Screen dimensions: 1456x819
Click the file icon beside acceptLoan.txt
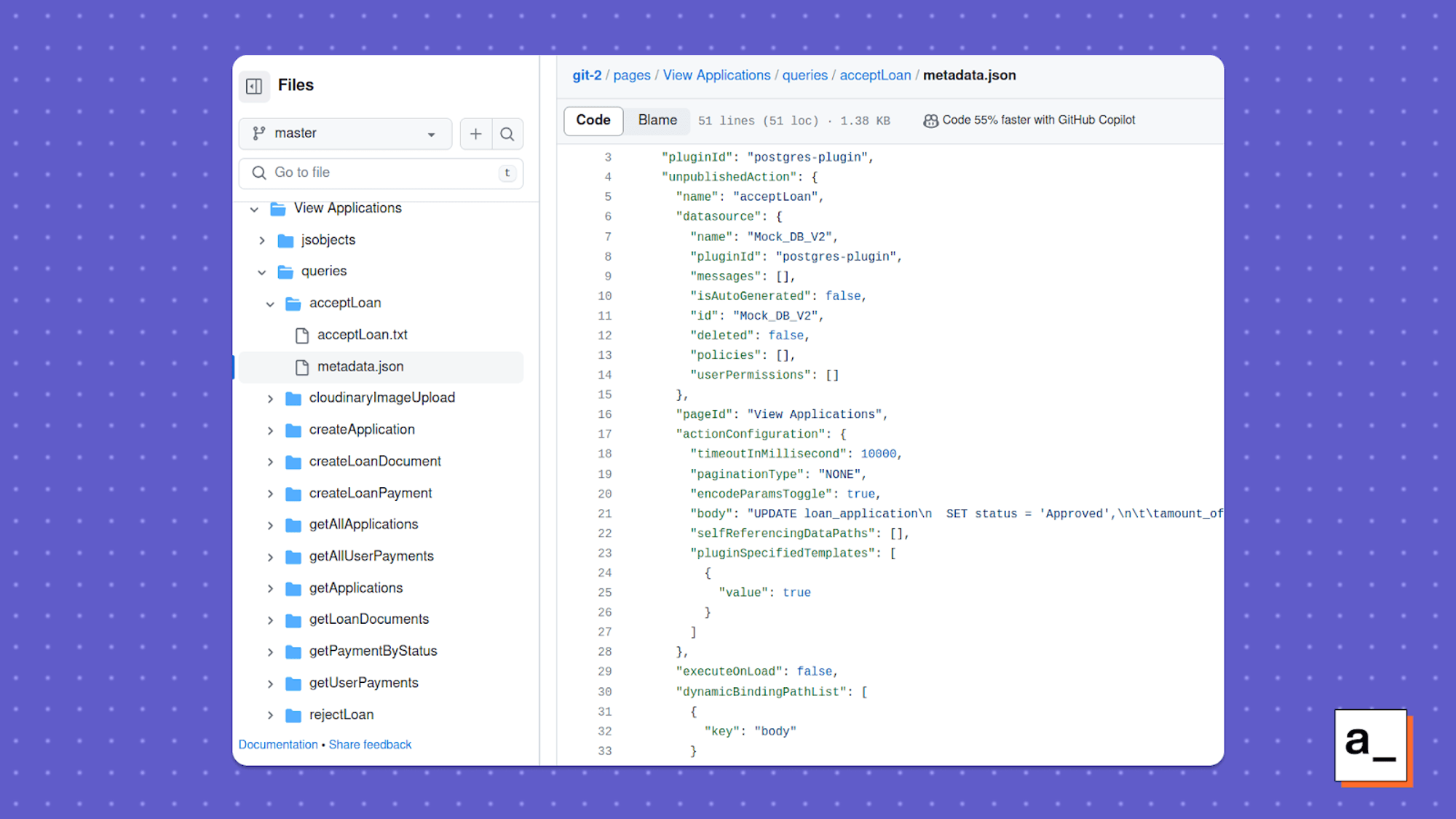pyautogui.click(x=301, y=335)
